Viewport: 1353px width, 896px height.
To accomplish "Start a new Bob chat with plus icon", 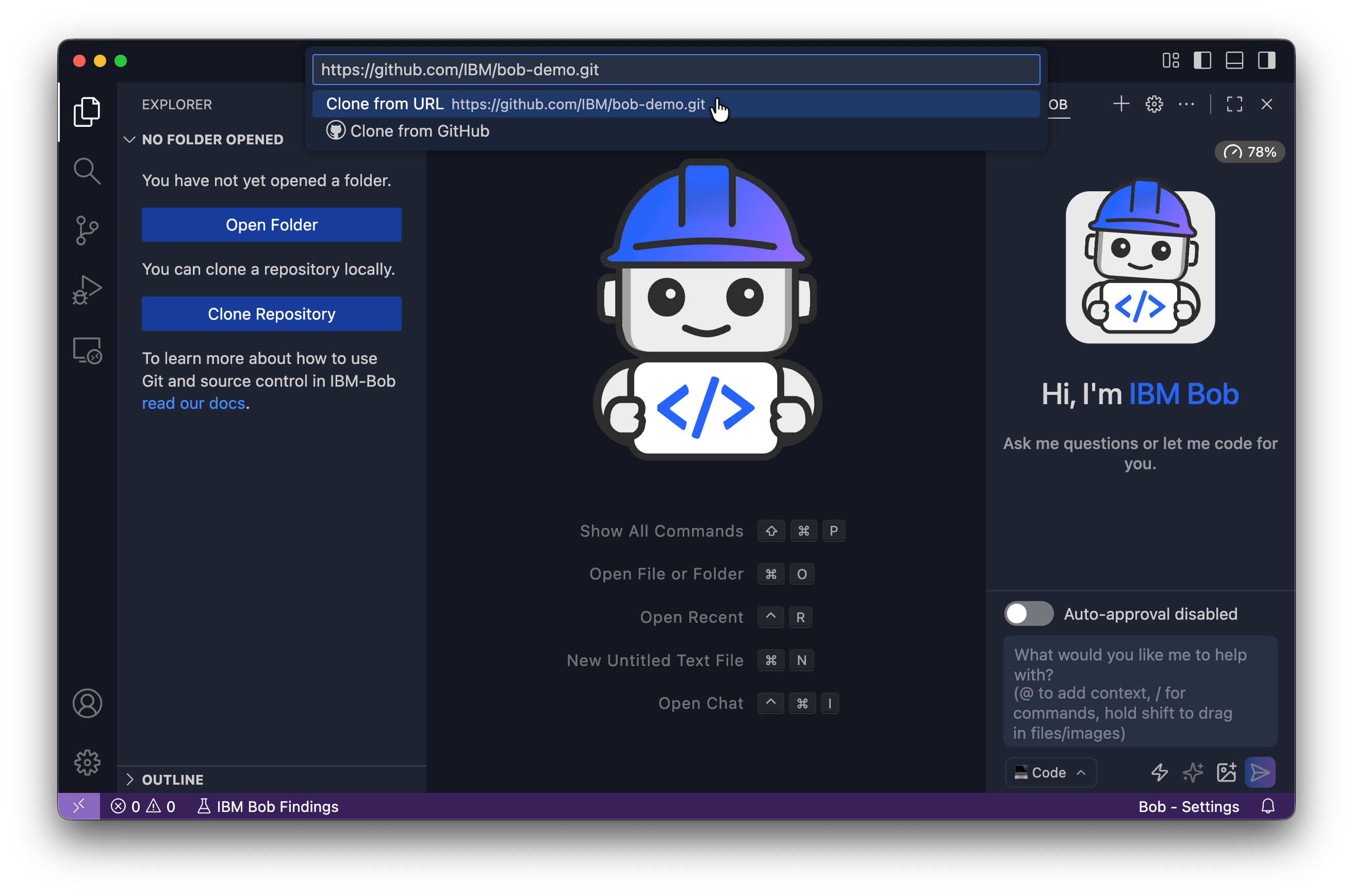I will (1121, 104).
